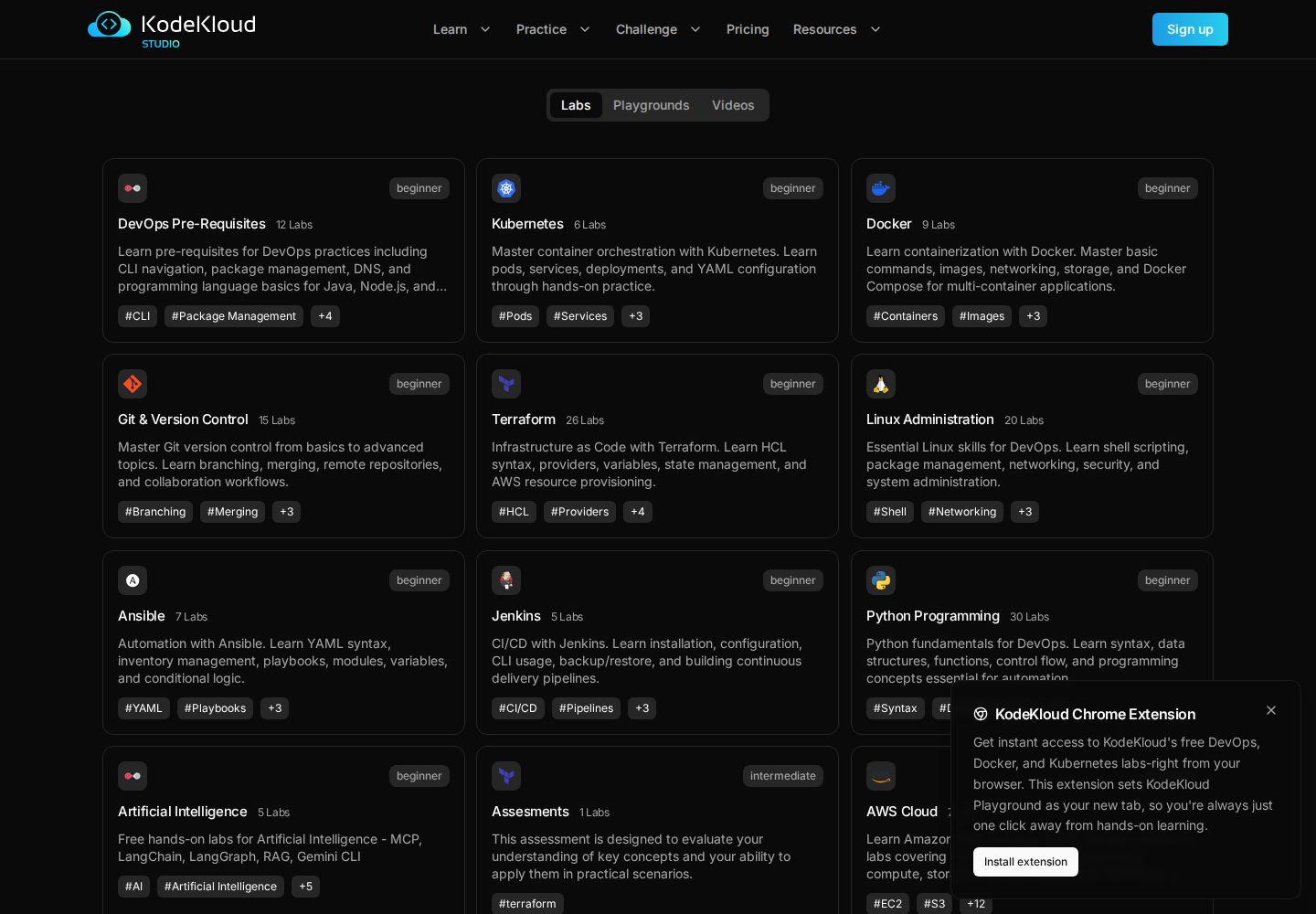Click the +5 tag on Artificial Intelligence
Screen dimensions: 1316x914
[305, 887]
